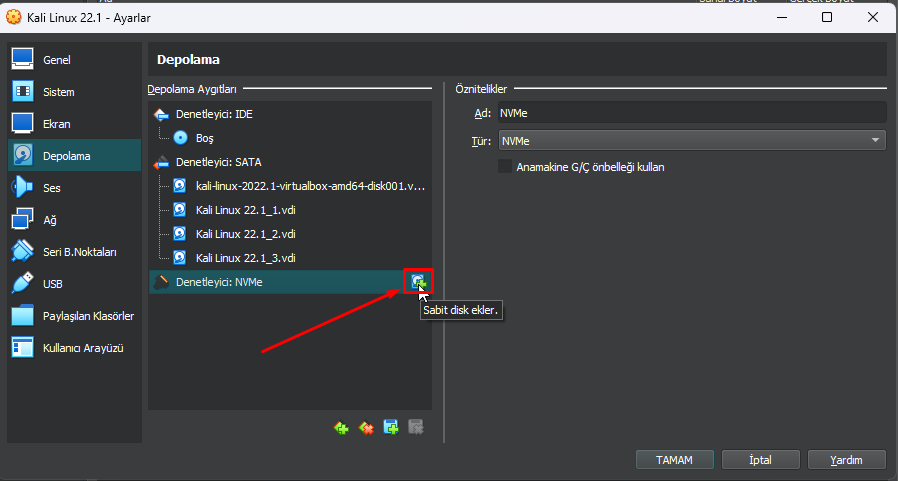Maximize the Ayarlar settings window

tap(827, 17)
